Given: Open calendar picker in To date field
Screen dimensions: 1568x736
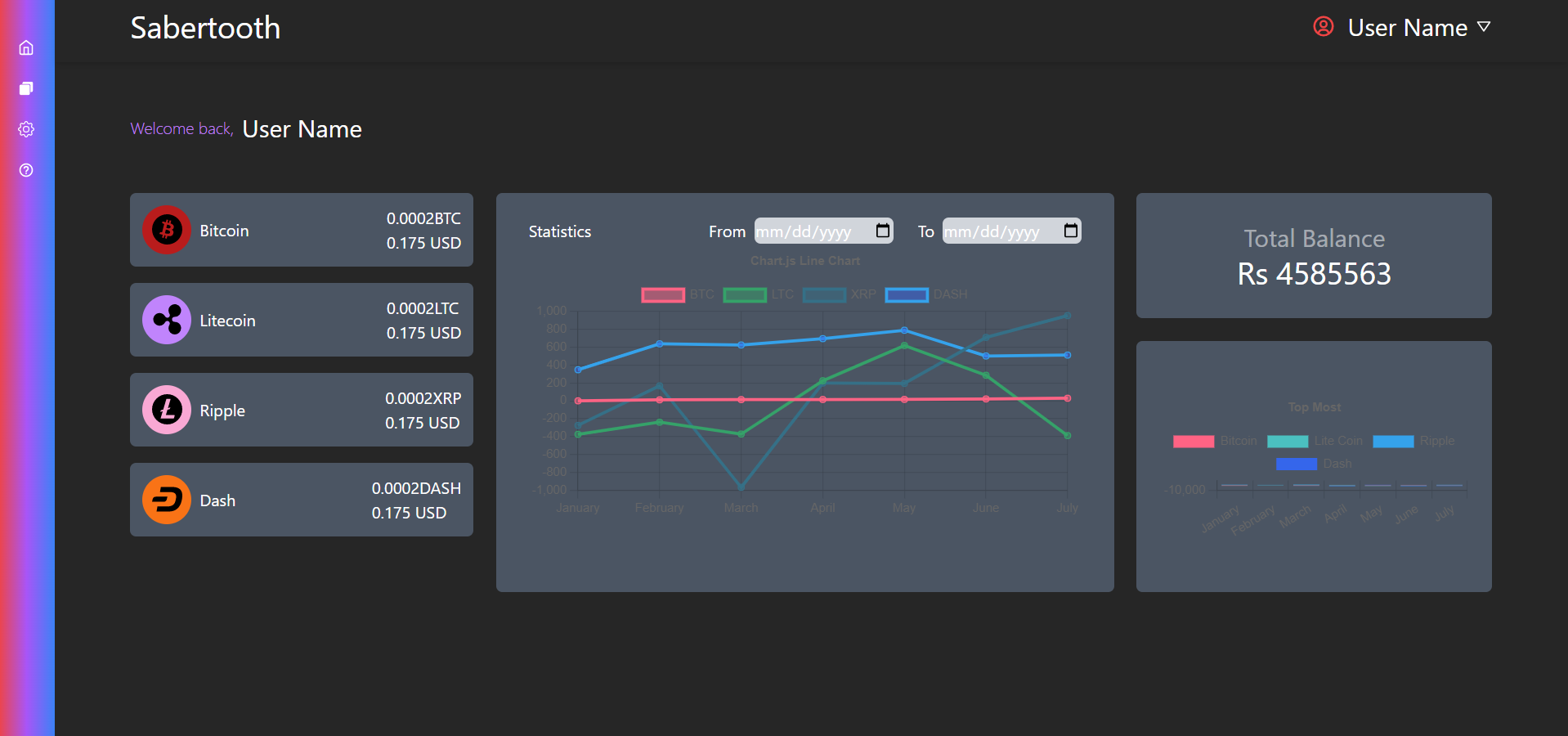Looking at the screenshot, I should pyautogui.click(x=1071, y=231).
